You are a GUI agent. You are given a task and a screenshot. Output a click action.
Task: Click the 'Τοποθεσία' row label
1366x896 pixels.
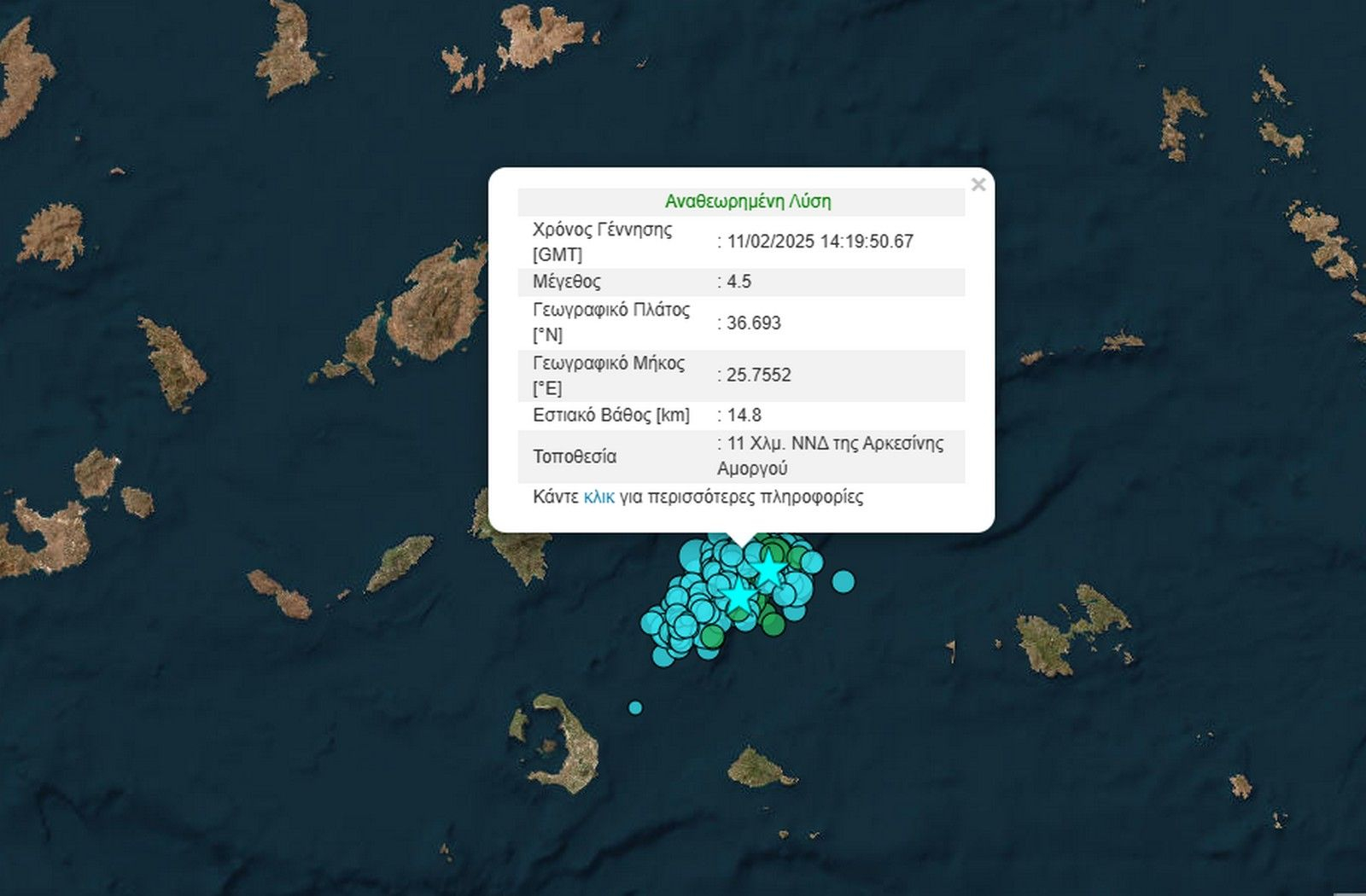[575, 457]
